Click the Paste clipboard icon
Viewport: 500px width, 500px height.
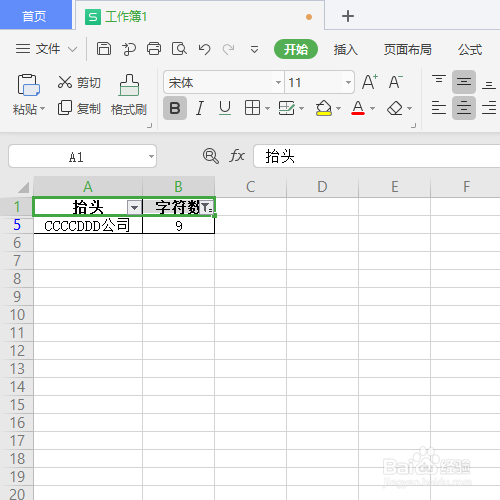point(28,85)
